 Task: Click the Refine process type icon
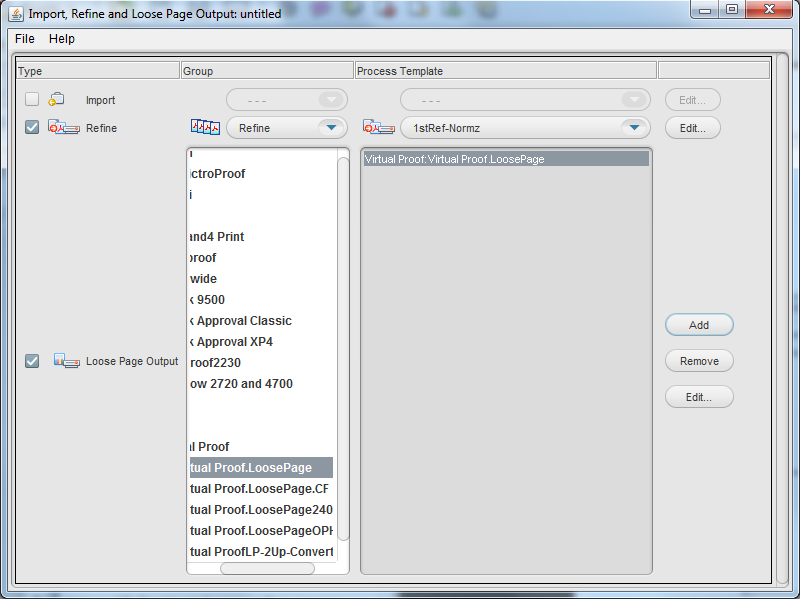point(63,128)
